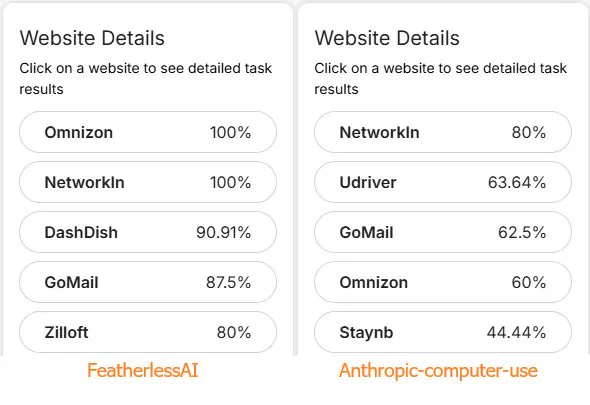
Task: Click instruction text in FeatherlessAI panel
Action: [x=146, y=79]
